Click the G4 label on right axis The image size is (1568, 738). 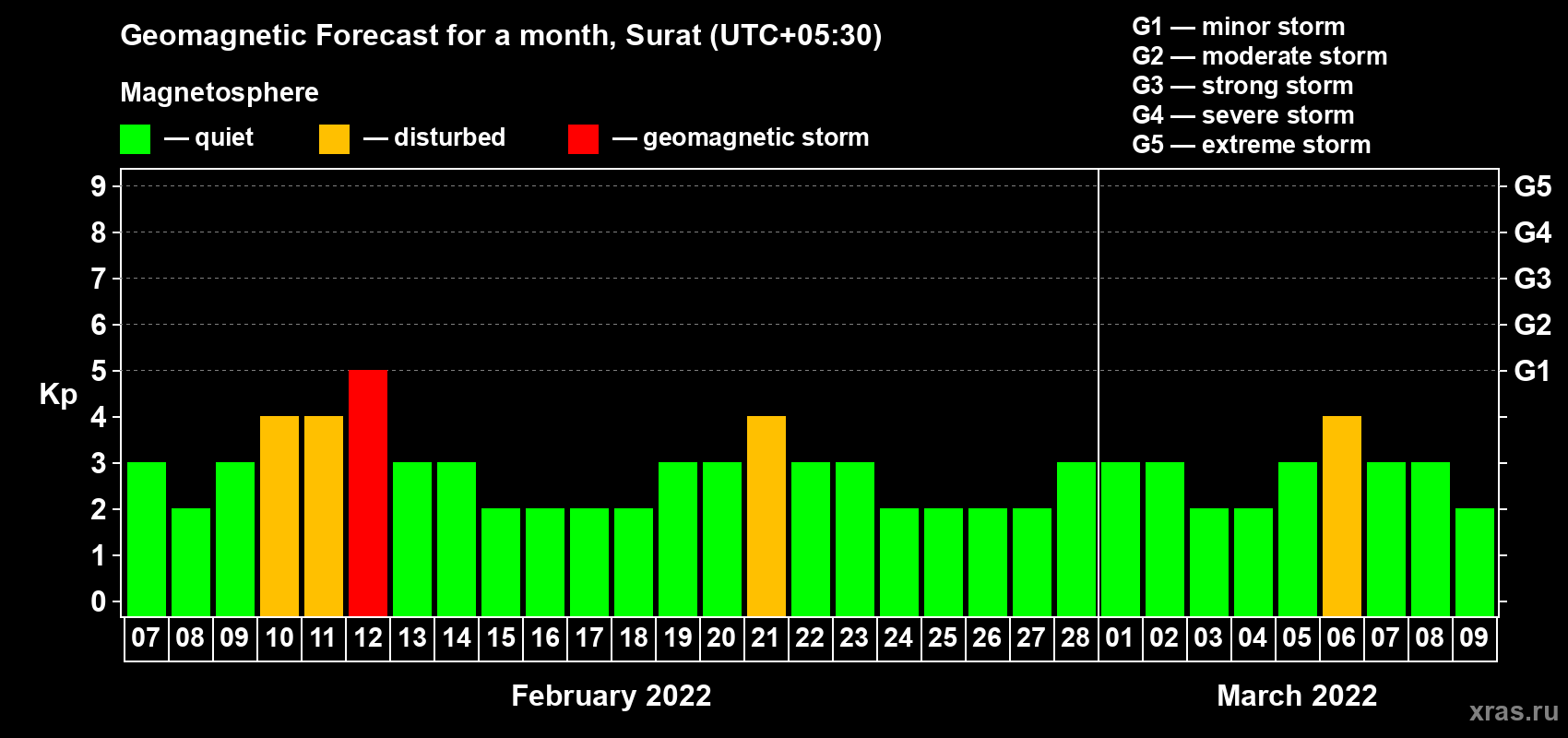click(x=1533, y=232)
